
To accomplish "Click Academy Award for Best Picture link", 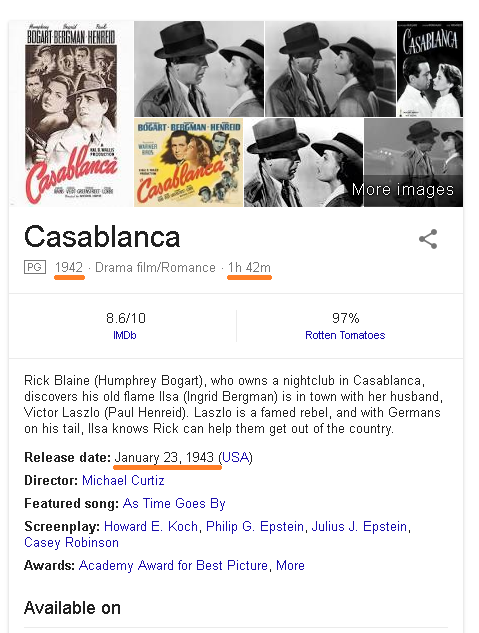I will 174,566.
